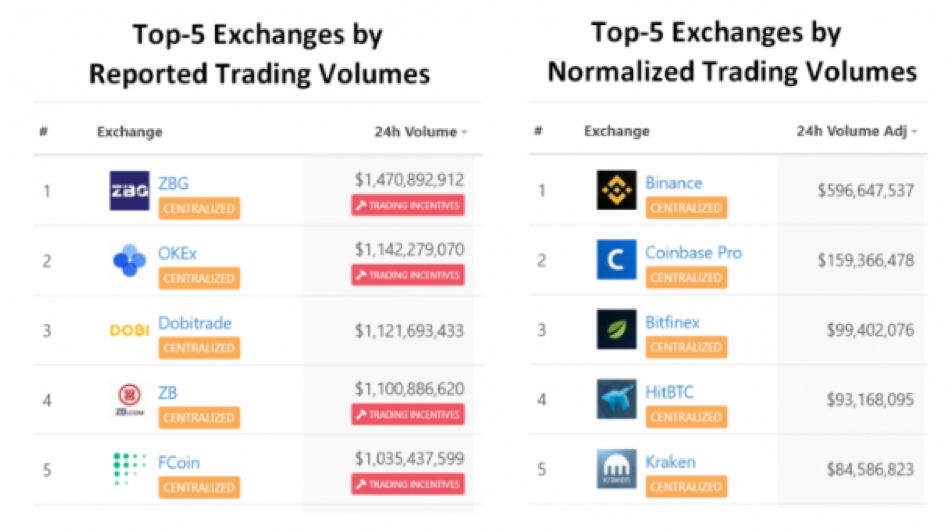This screenshot has height=531, width=945.
Task: Click FCoin's Trading Incentives badge
Action: click(x=408, y=484)
